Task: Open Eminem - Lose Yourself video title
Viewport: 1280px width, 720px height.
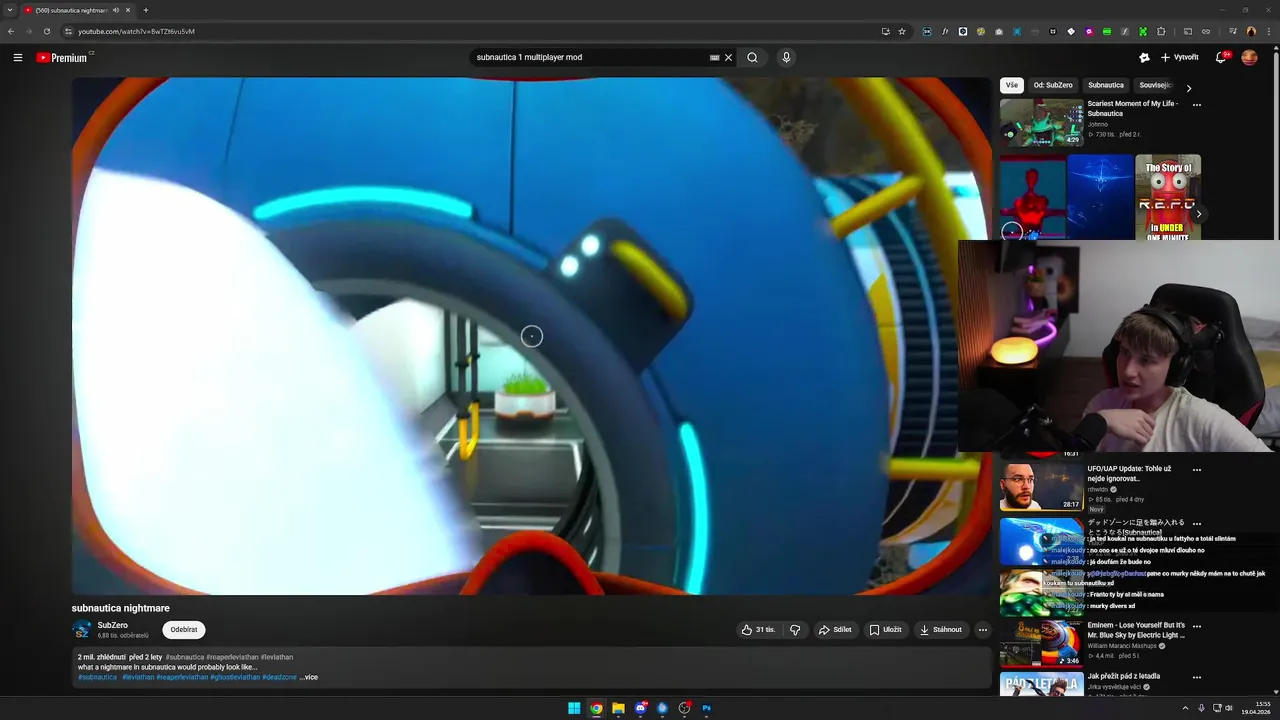Action: point(1136,630)
